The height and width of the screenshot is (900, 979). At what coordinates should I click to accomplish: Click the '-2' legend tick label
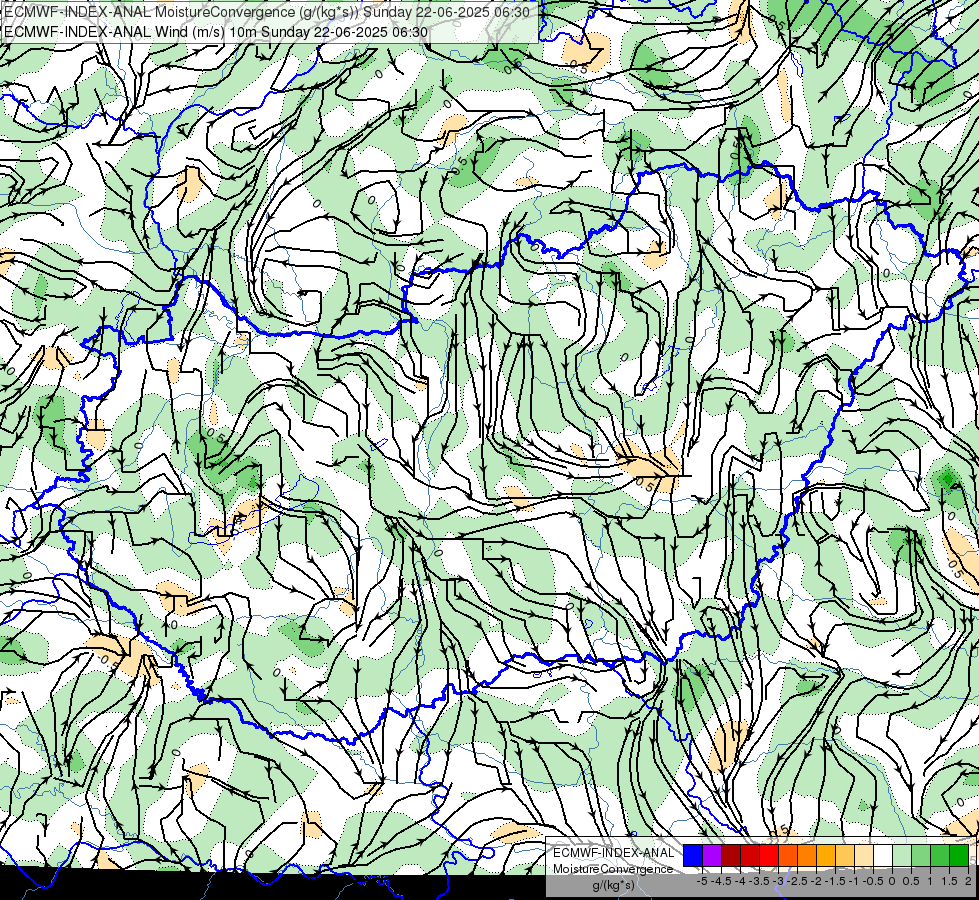tap(816, 881)
